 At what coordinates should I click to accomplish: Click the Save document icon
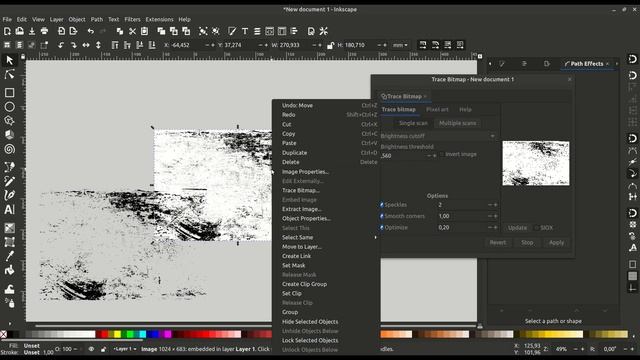pos(32,31)
